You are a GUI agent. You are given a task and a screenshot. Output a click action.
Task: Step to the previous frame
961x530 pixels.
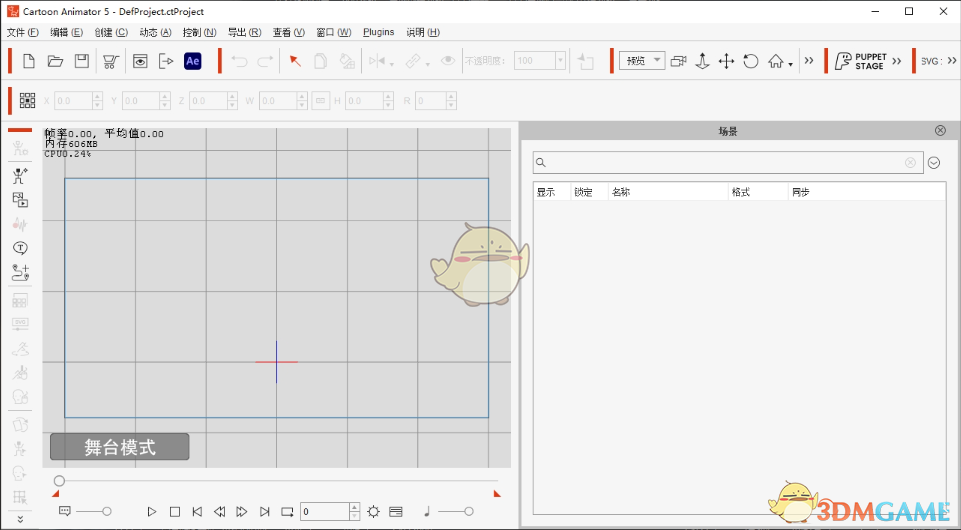pyautogui.click(x=219, y=512)
